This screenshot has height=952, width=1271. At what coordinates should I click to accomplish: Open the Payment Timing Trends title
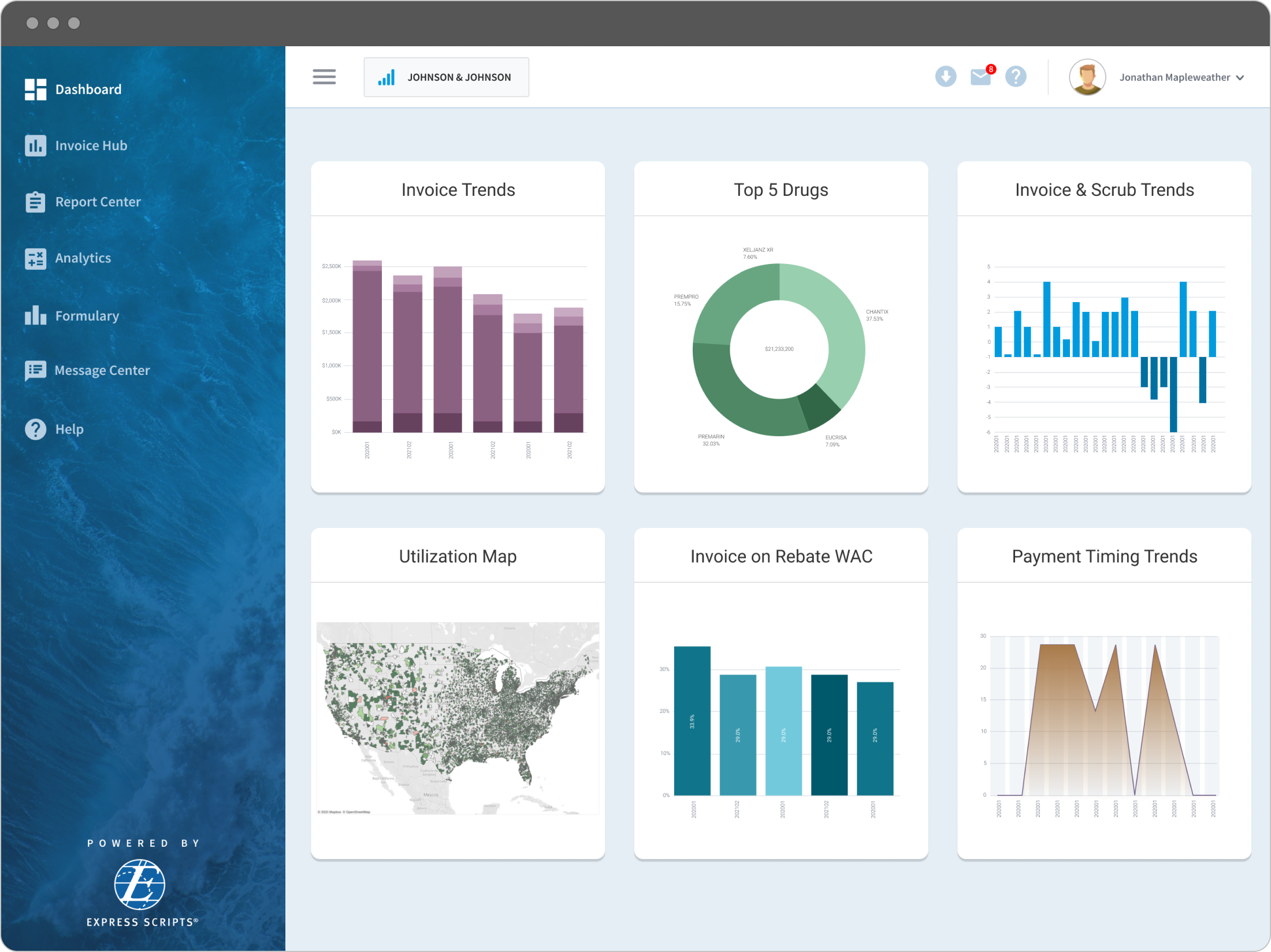[1104, 556]
